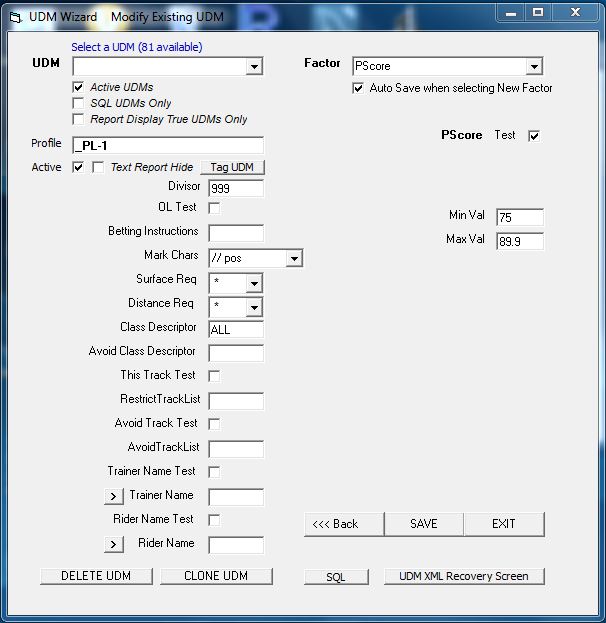Click the Tag UDM button
The height and width of the screenshot is (623, 606).
click(232, 167)
